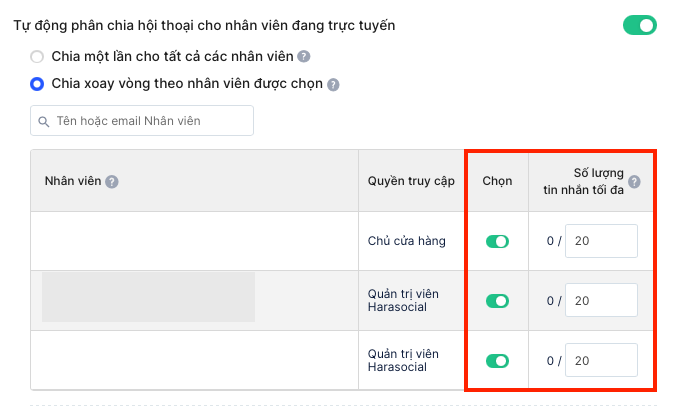677x415 pixels.
Task: Click 'Quản trị viên Harasocial' in the last row
Action: 403,360
